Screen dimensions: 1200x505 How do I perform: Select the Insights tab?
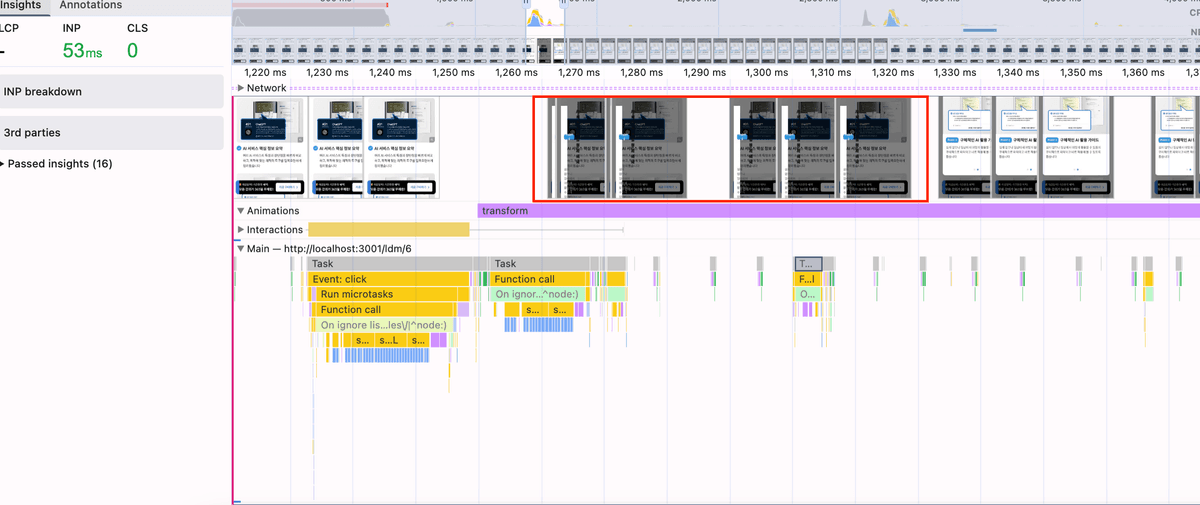click(21, 5)
